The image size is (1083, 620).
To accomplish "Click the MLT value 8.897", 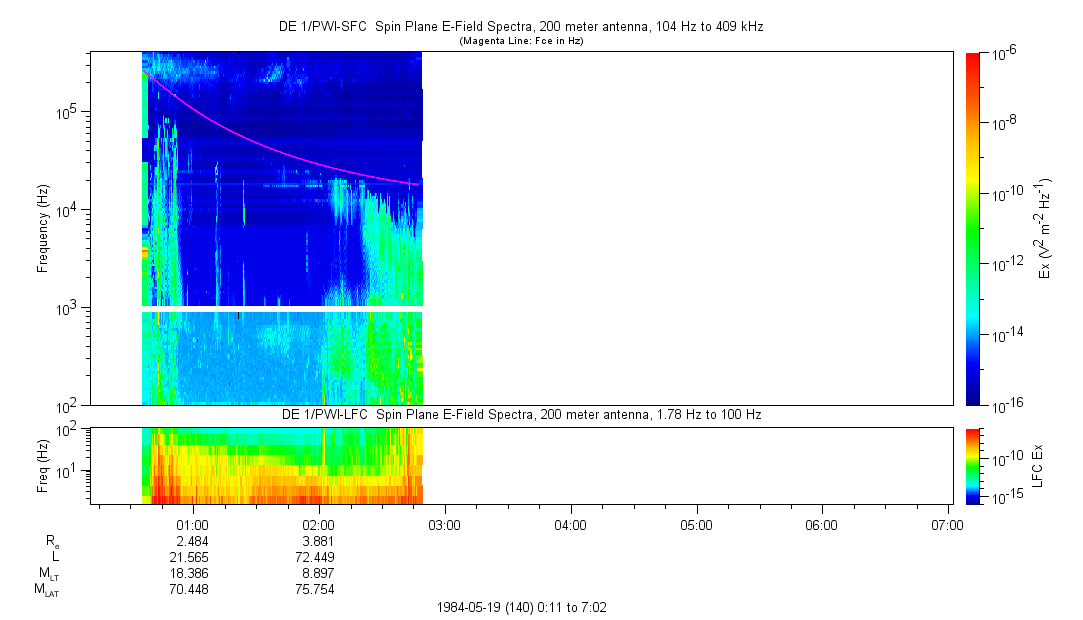I will click(318, 573).
